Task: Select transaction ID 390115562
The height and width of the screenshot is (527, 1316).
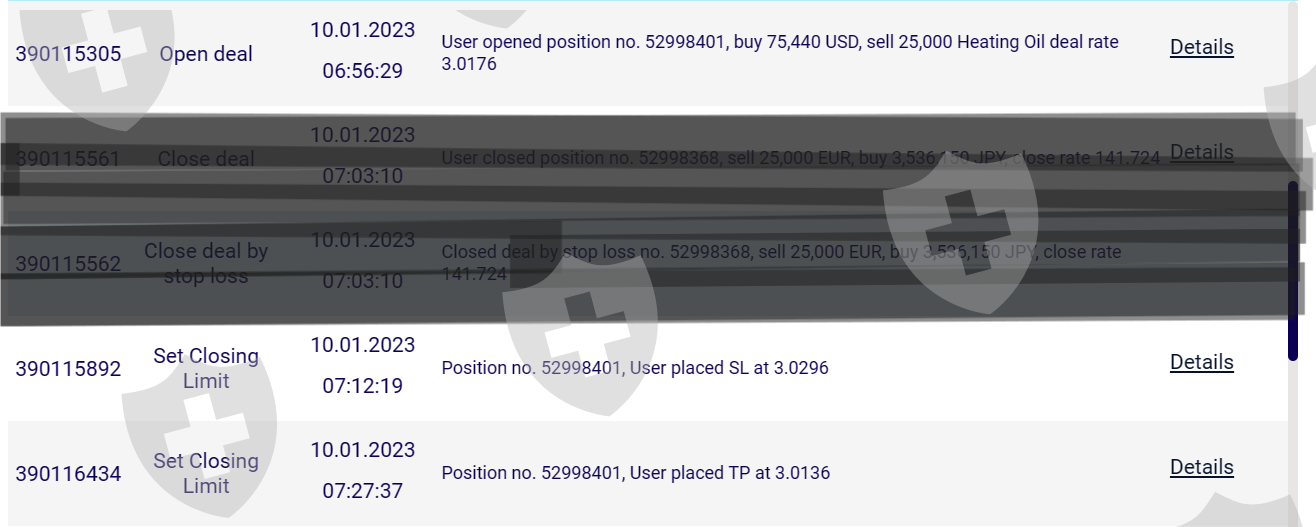Action: tap(68, 264)
